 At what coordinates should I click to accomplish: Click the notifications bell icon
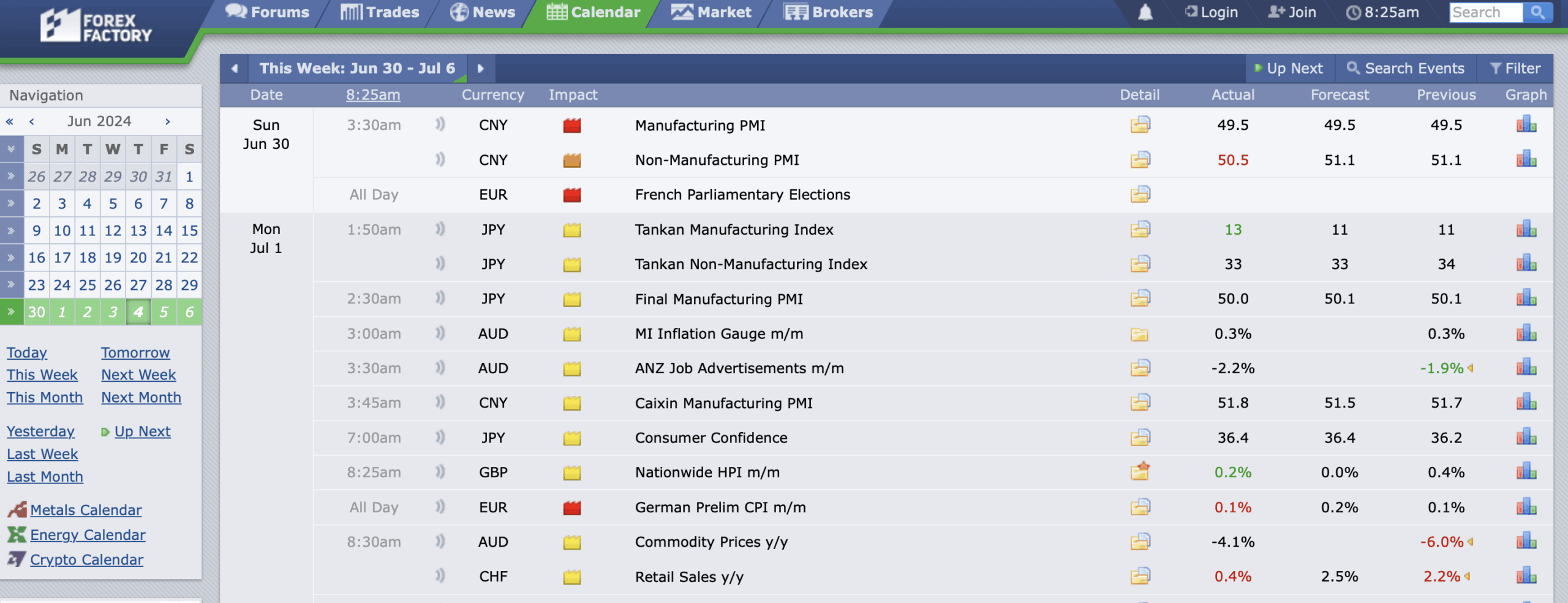[x=1145, y=12]
